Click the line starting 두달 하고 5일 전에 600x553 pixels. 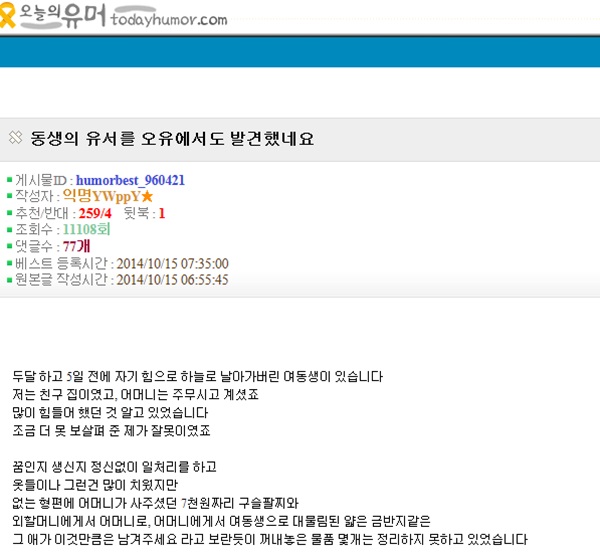(x=197, y=377)
